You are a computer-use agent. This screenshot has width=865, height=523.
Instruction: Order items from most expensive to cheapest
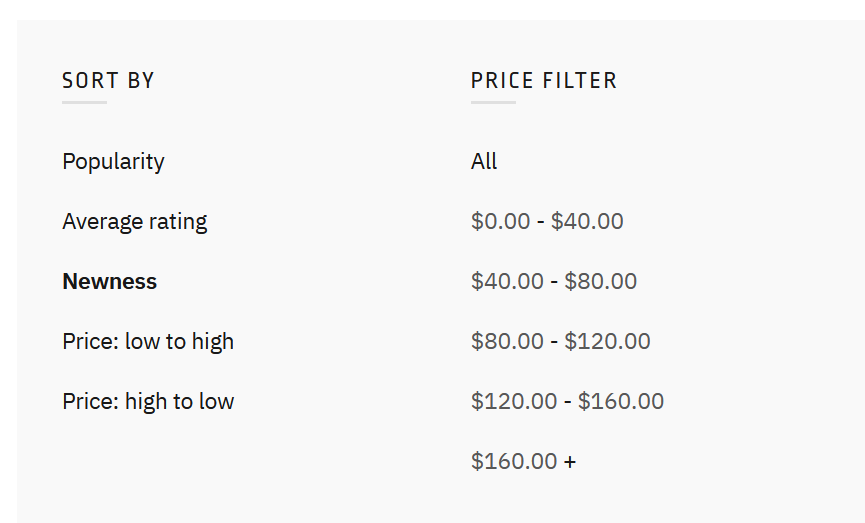pyautogui.click(x=148, y=402)
